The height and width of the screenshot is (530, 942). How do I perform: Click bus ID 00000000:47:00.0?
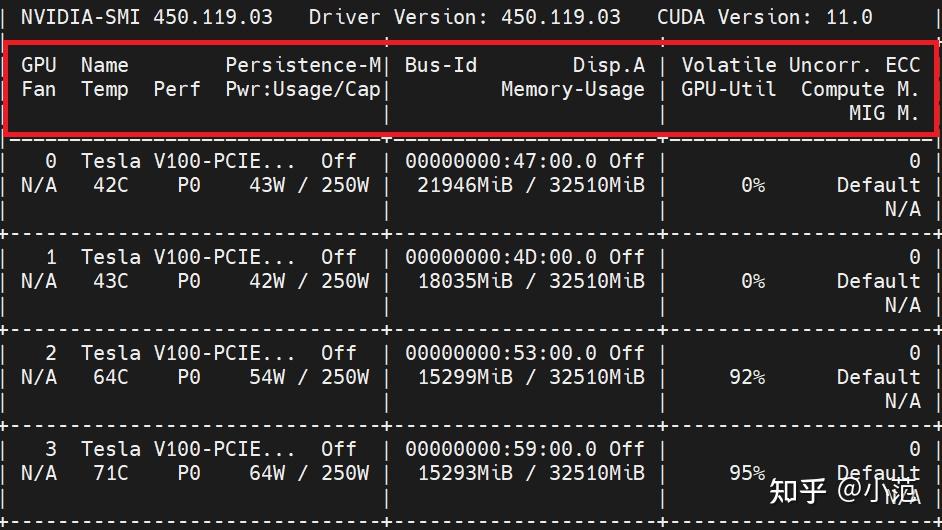pyautogui.click(x=500, y=161)
